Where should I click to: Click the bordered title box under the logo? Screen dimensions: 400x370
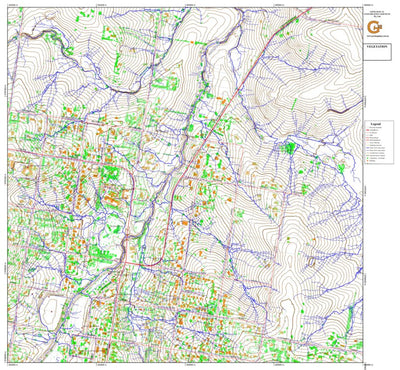click(377, 52)
